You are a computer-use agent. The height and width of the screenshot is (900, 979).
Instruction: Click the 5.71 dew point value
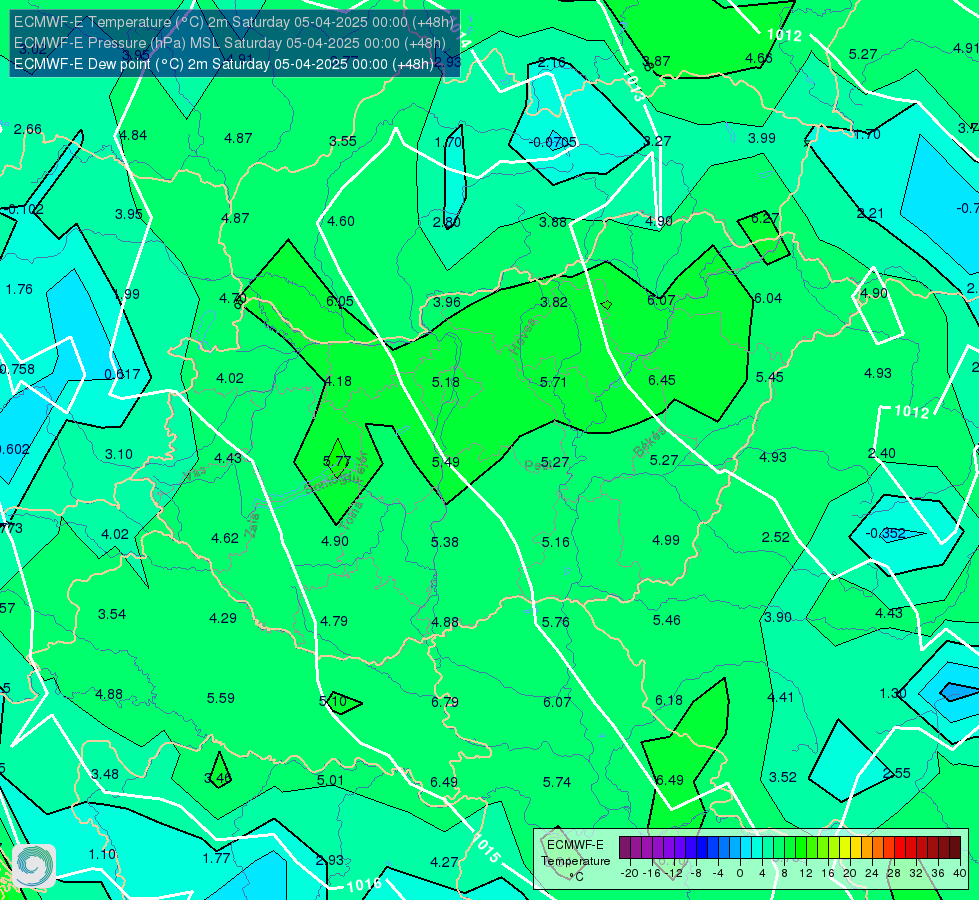coord(553,382)
